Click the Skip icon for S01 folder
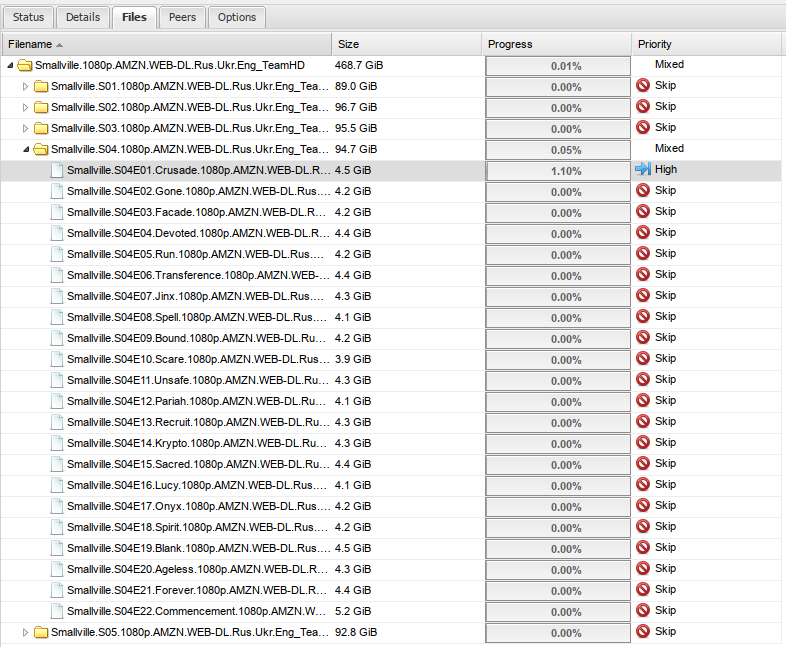Screen dimensions: 786x647 (643, 85)
